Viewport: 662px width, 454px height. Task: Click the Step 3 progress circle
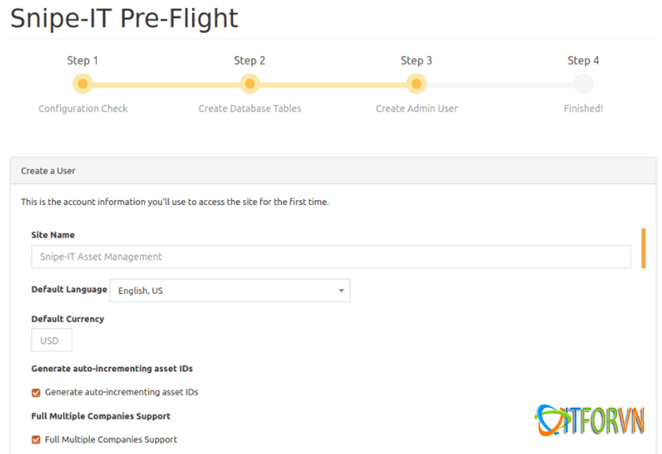416,84
